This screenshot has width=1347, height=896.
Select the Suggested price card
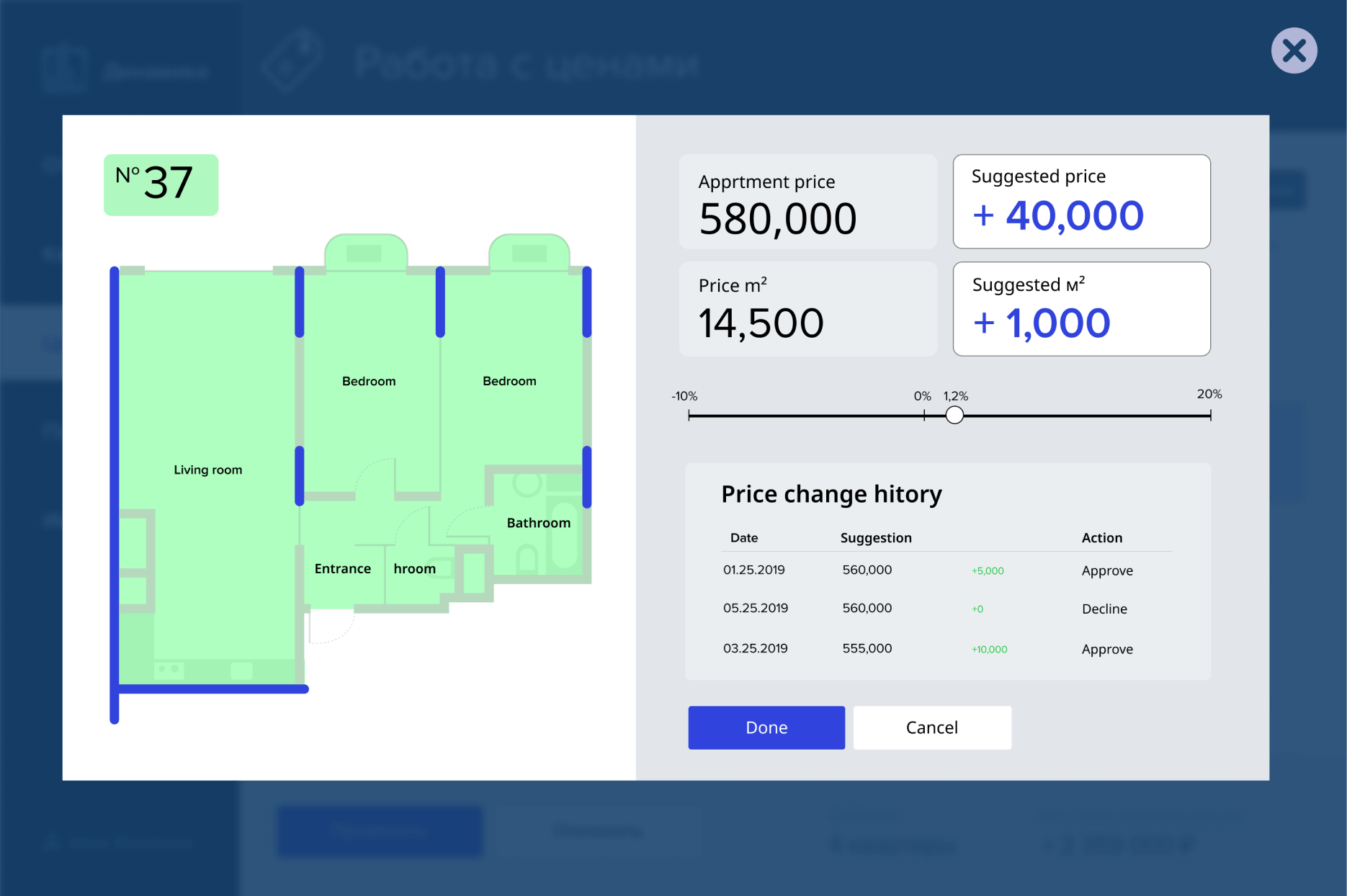[x=1081, y=202]
